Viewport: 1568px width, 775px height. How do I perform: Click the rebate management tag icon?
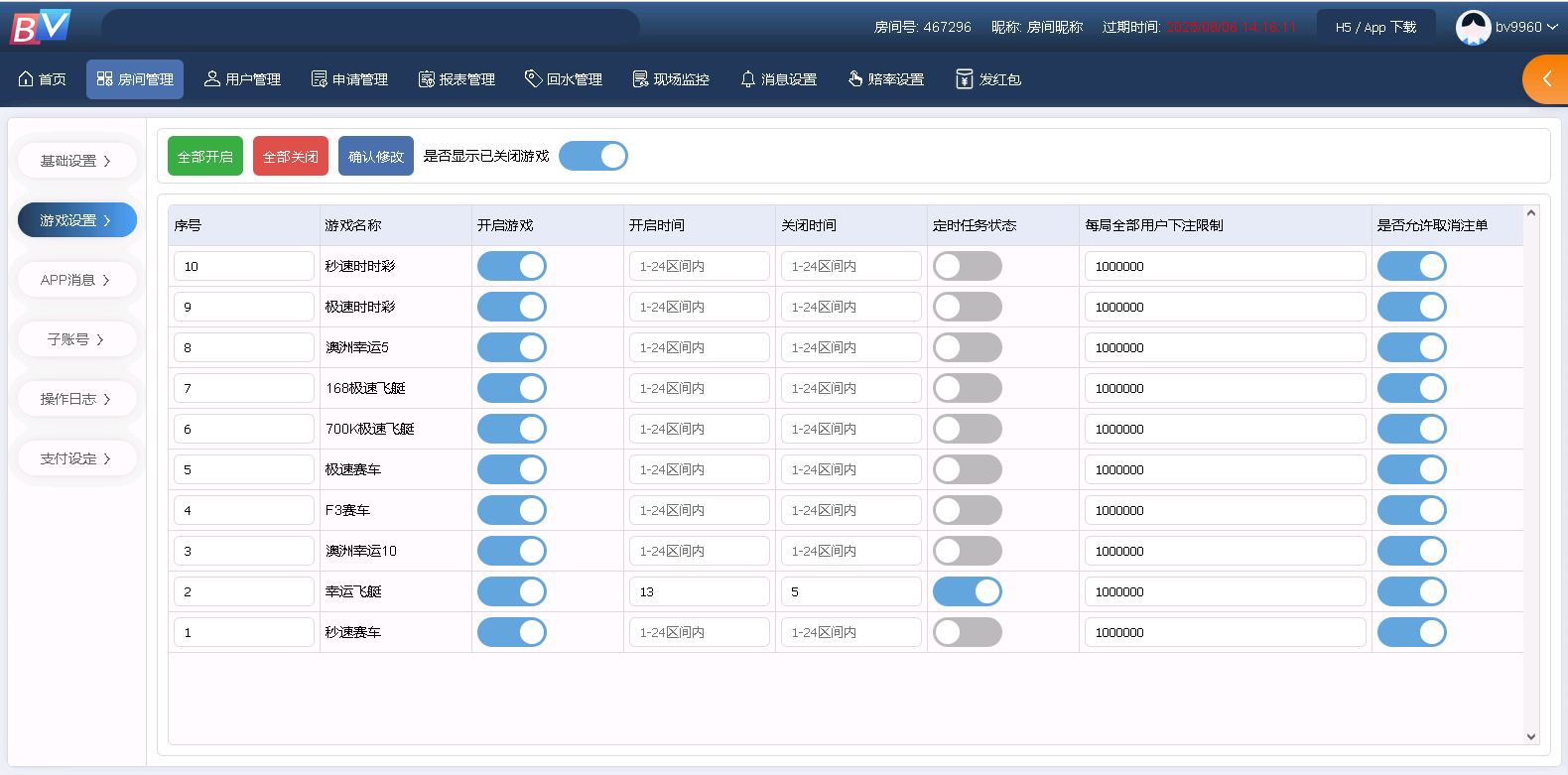coord(533,78)
